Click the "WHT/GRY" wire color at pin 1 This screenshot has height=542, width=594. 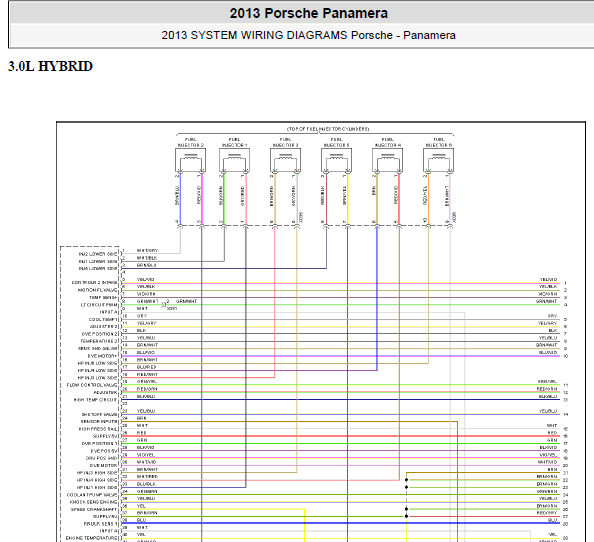point(147,250)
